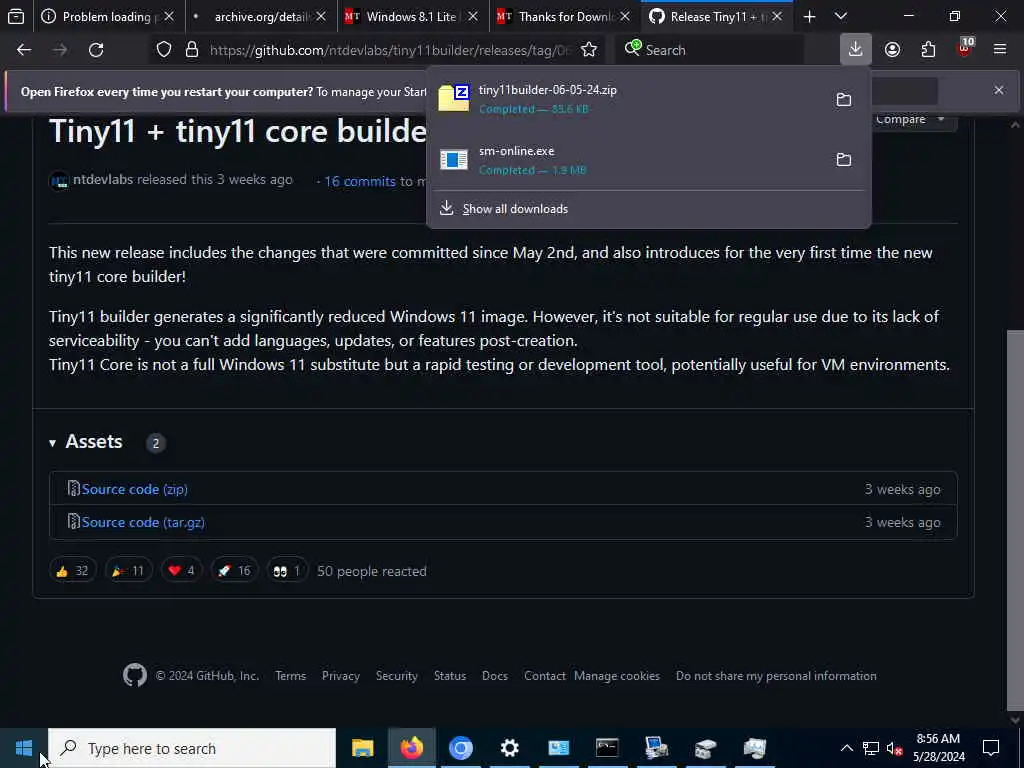Click taskbar Type here to search
The width and height of the screenshot is (1024, 768).
(192, 748)
